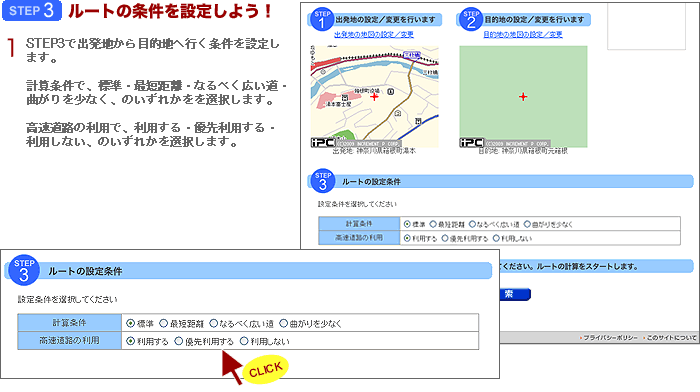Click the blue search button ending in 索

click(x=515, y=294)
